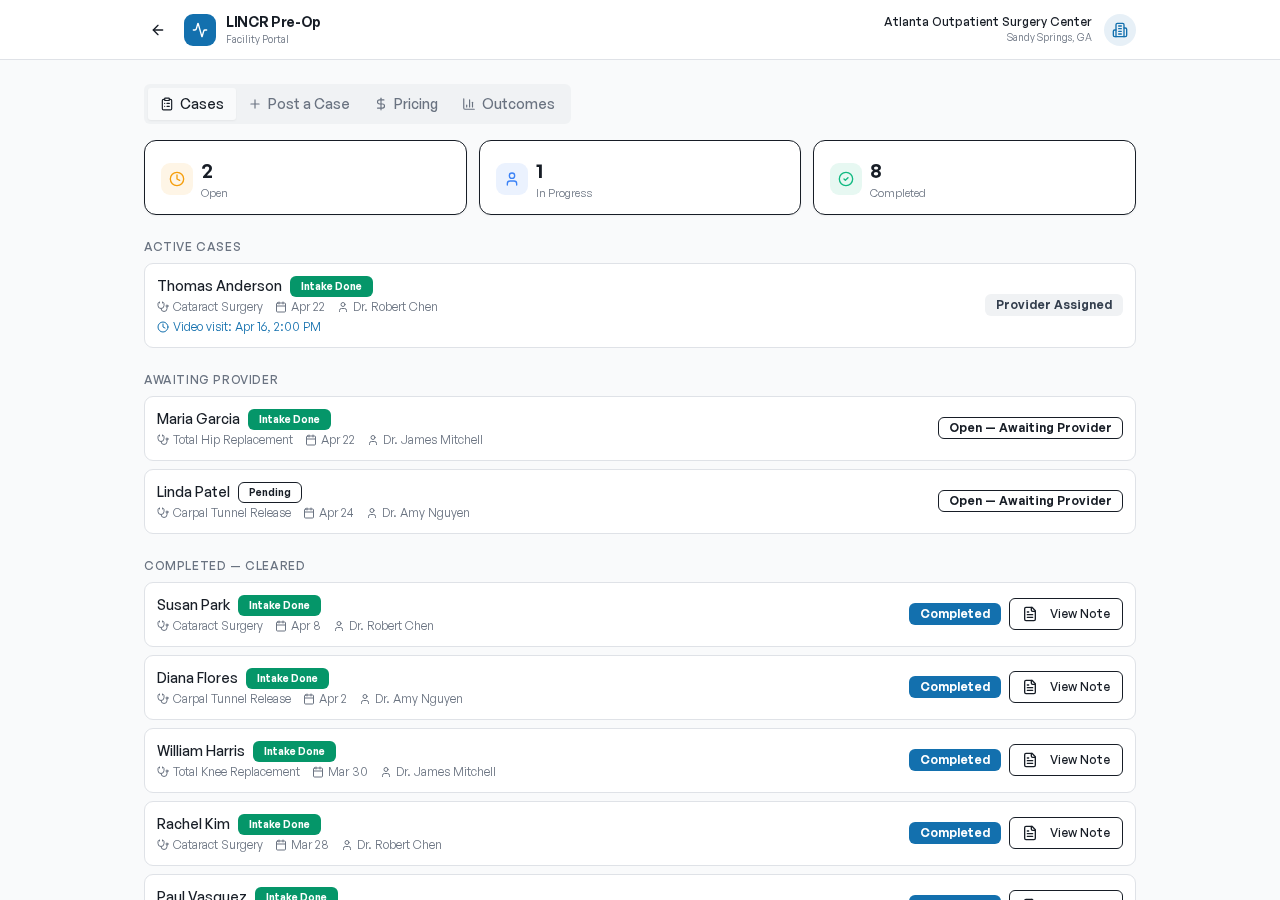Open the Post a Case tab
The height and width of the screenshot is (900, 1280).
click(x=299, y=104)
